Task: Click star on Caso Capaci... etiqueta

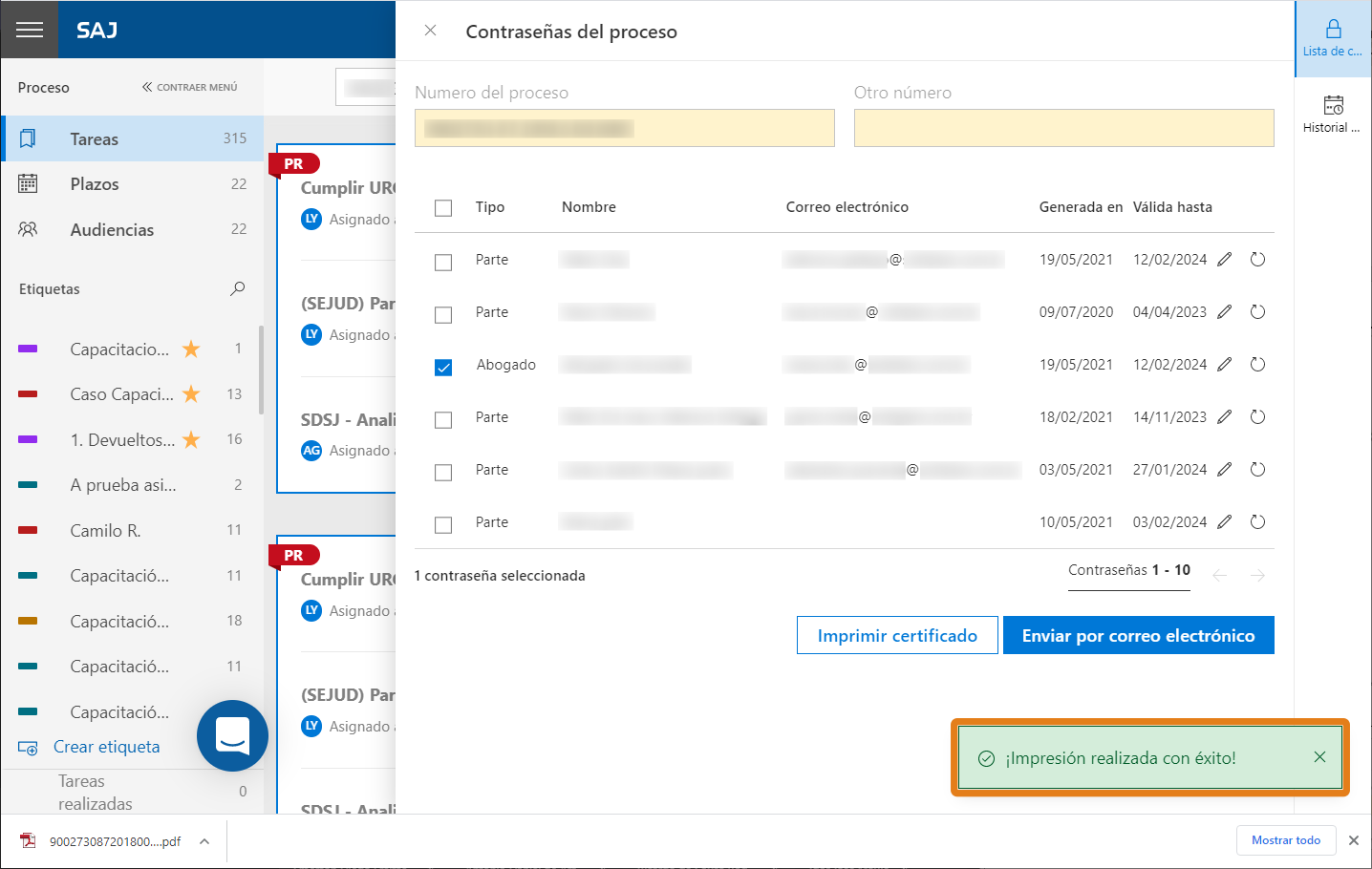Action: [191, 393]
